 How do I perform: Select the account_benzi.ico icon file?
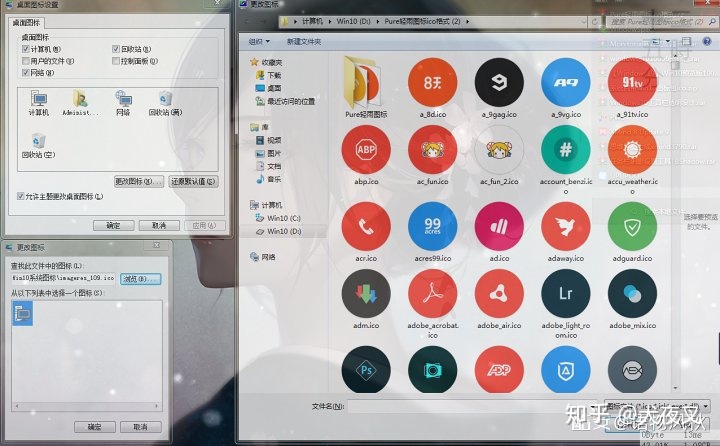[566, 149]
